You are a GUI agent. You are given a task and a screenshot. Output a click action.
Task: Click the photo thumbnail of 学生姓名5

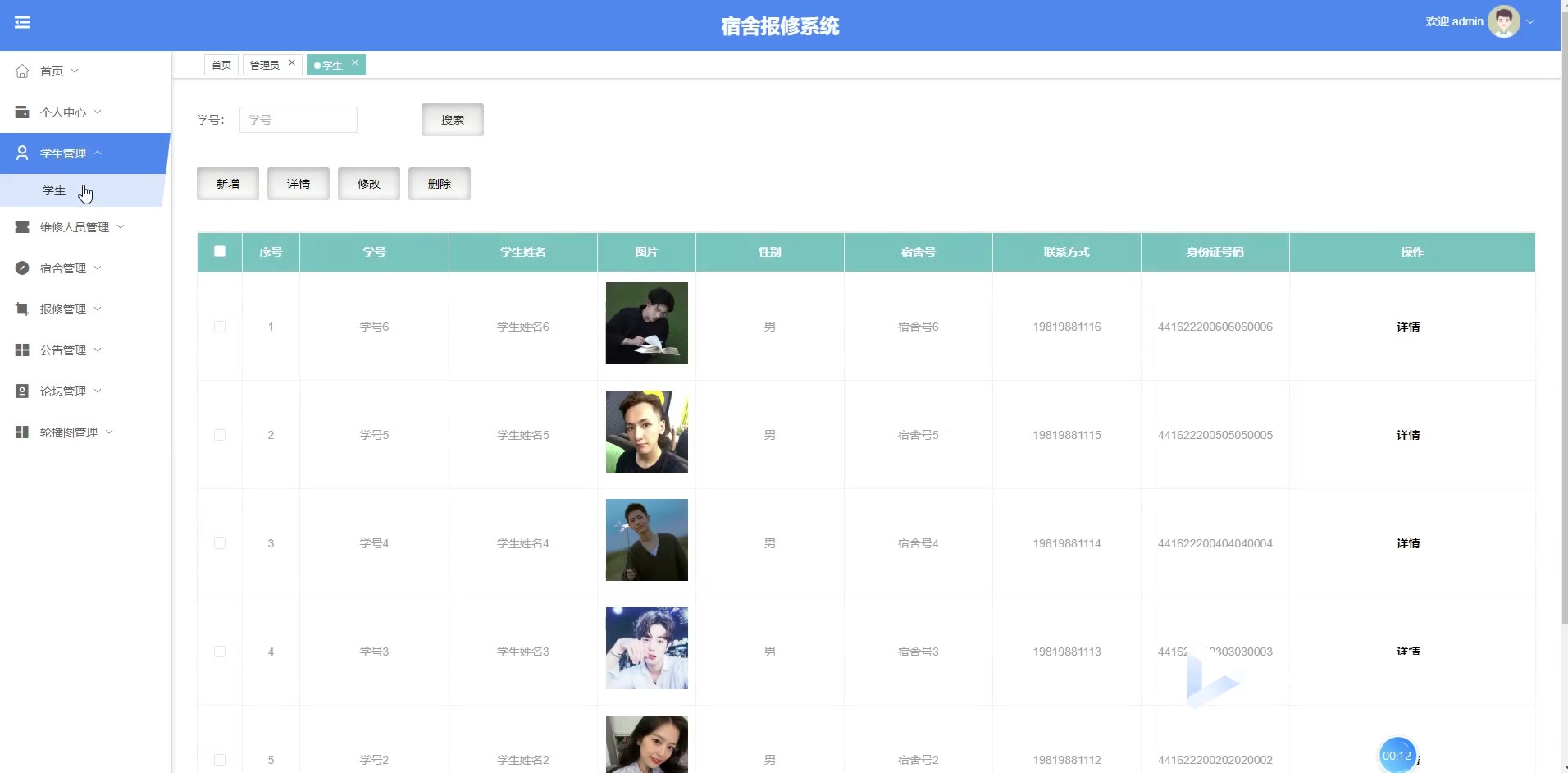647,432
